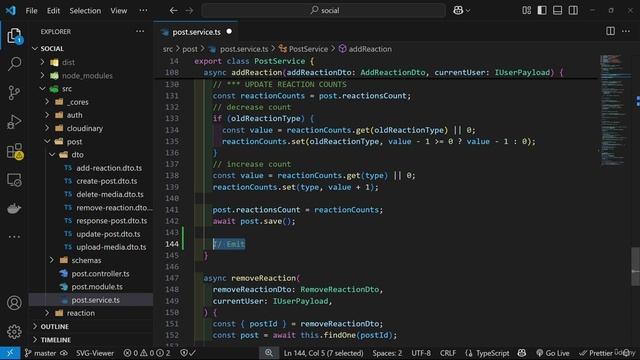The width and height of the screenshot is (640, 360).
Task: Expand the cloudinary folder
Action: click(x=47, y=128)
